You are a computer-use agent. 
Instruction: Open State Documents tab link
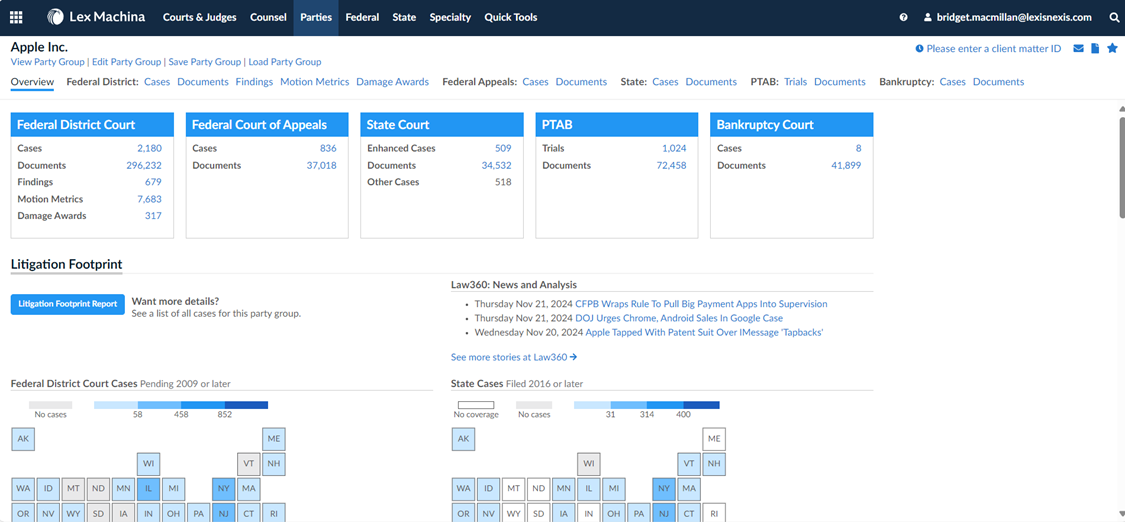pyautogui.click(x=711, y=82)
